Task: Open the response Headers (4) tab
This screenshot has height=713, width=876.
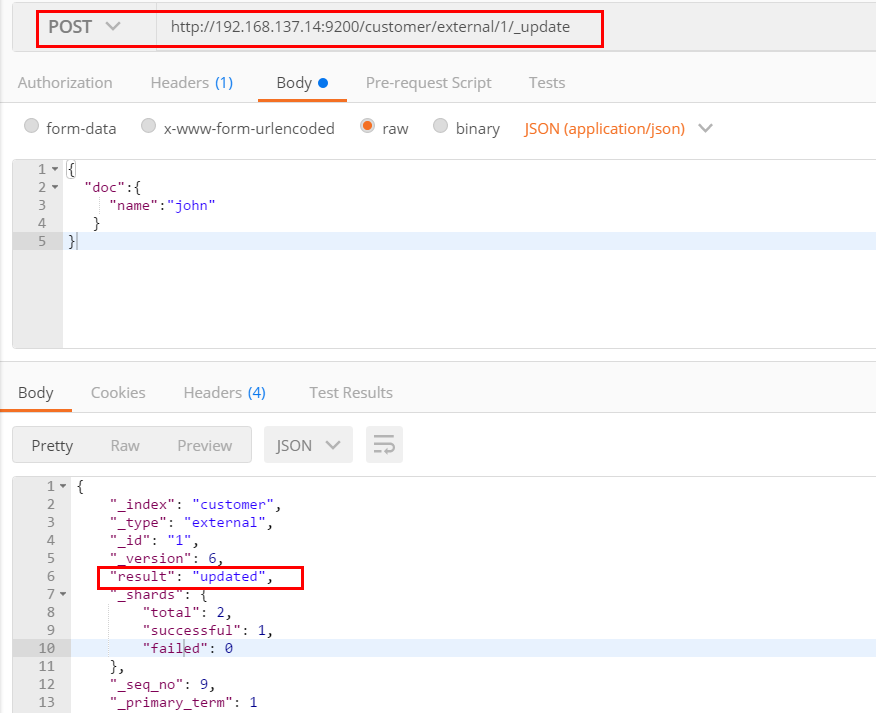Action: 225,393
